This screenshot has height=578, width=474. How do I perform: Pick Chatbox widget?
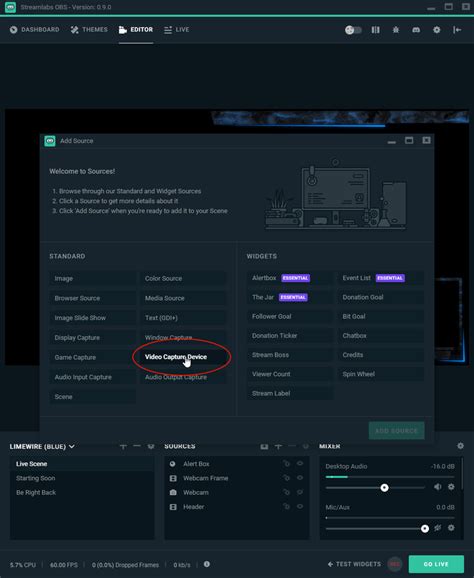tap(380, 335)
